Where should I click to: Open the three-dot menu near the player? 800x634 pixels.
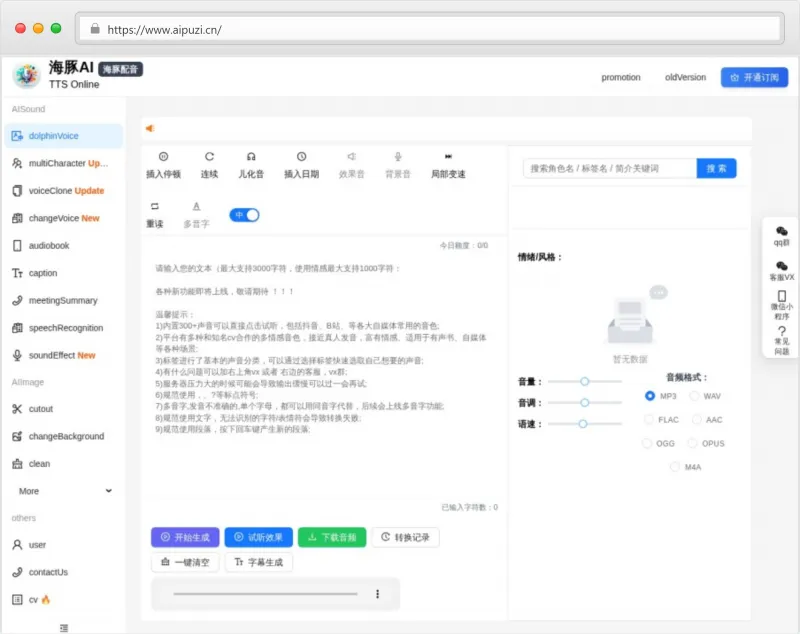376,593
